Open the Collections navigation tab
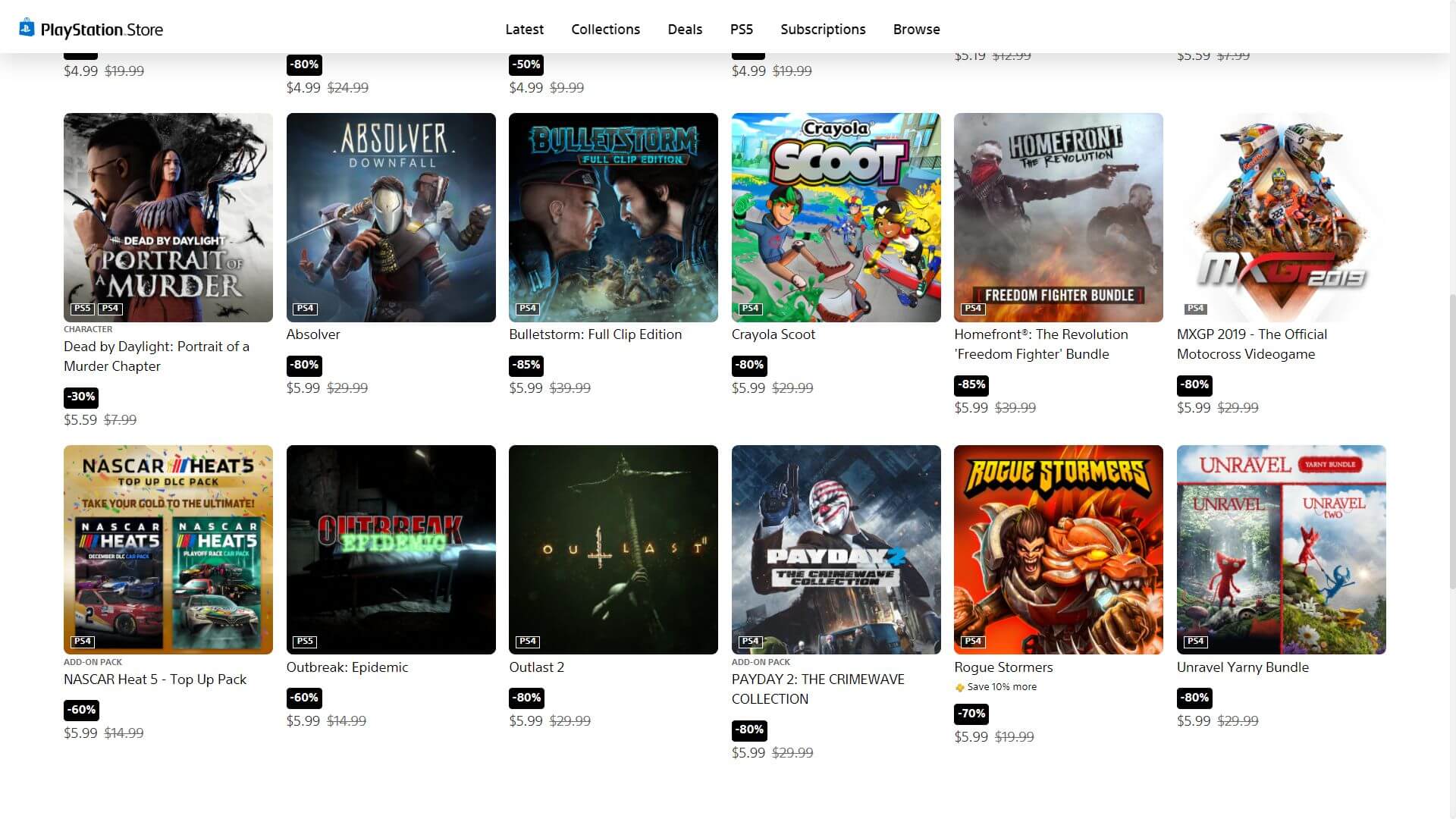The image size is (1456, 819). click(x=605, y=29)
